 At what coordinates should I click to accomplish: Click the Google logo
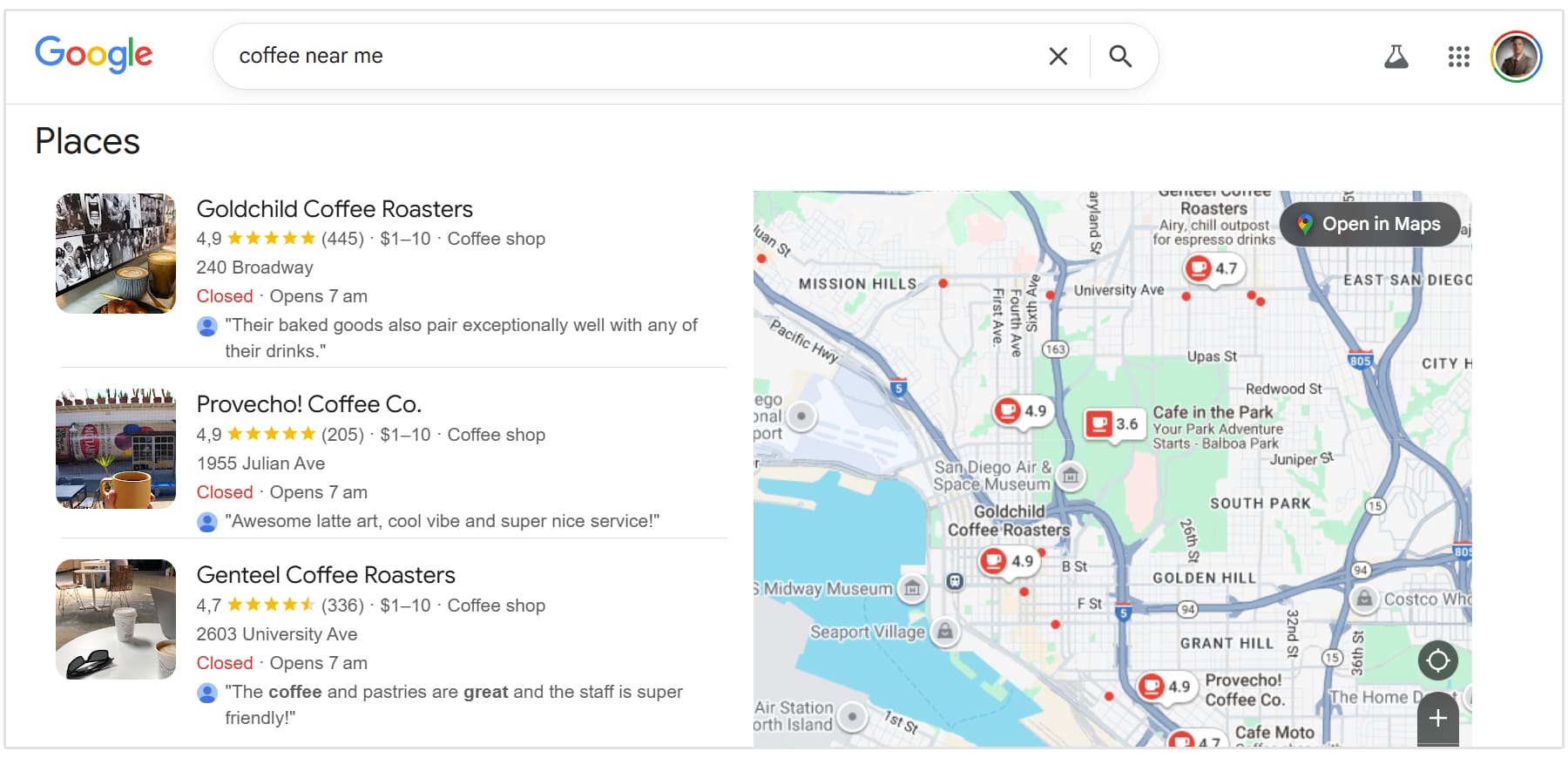pyautogui.click(x=93, y=55)
